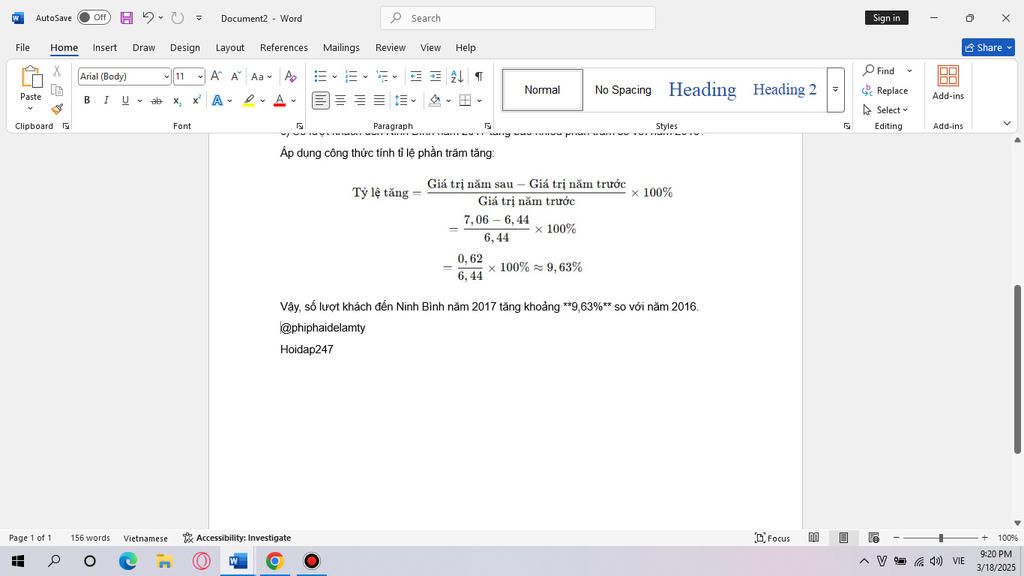This screenshot has height=576, width=1024.
Task: Click the Search box in title bar
Action: [518, 18]
